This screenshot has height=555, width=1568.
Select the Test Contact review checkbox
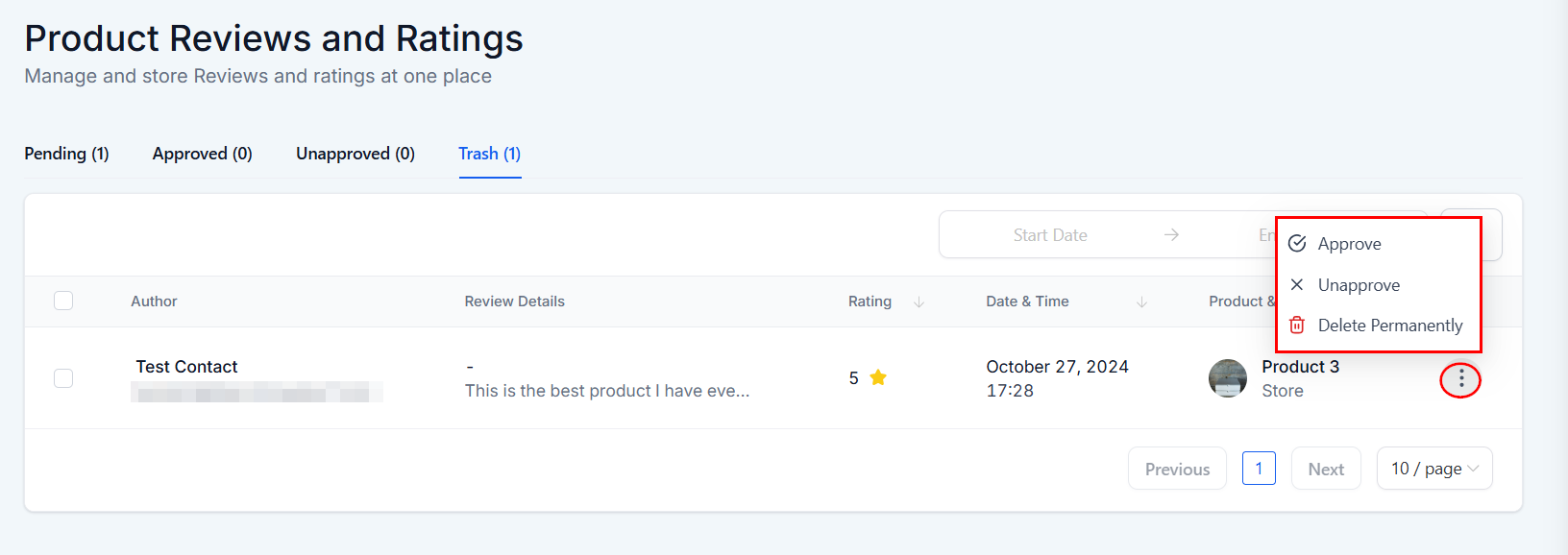click(63, 378)
